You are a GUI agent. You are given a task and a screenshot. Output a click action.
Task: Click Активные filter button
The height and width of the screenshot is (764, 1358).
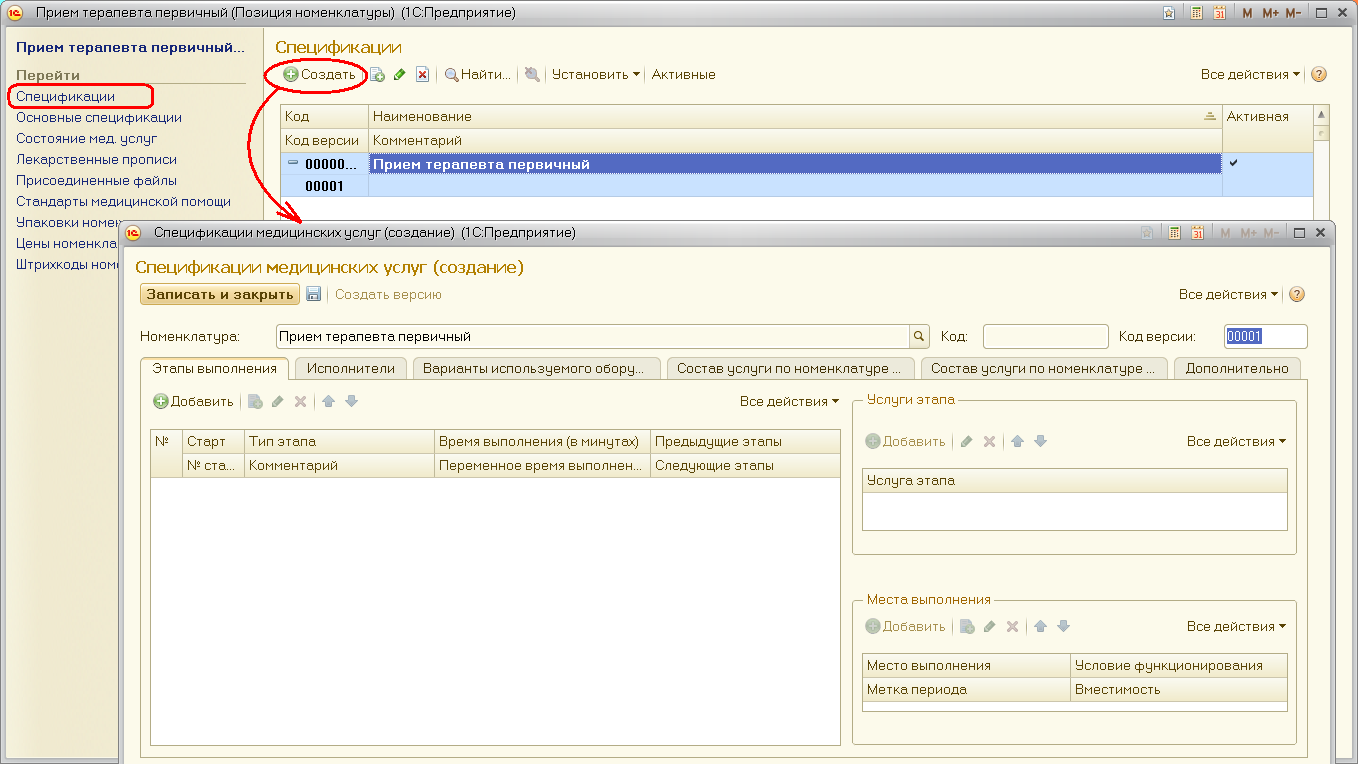pyautogui.click(x=684, y=74)
